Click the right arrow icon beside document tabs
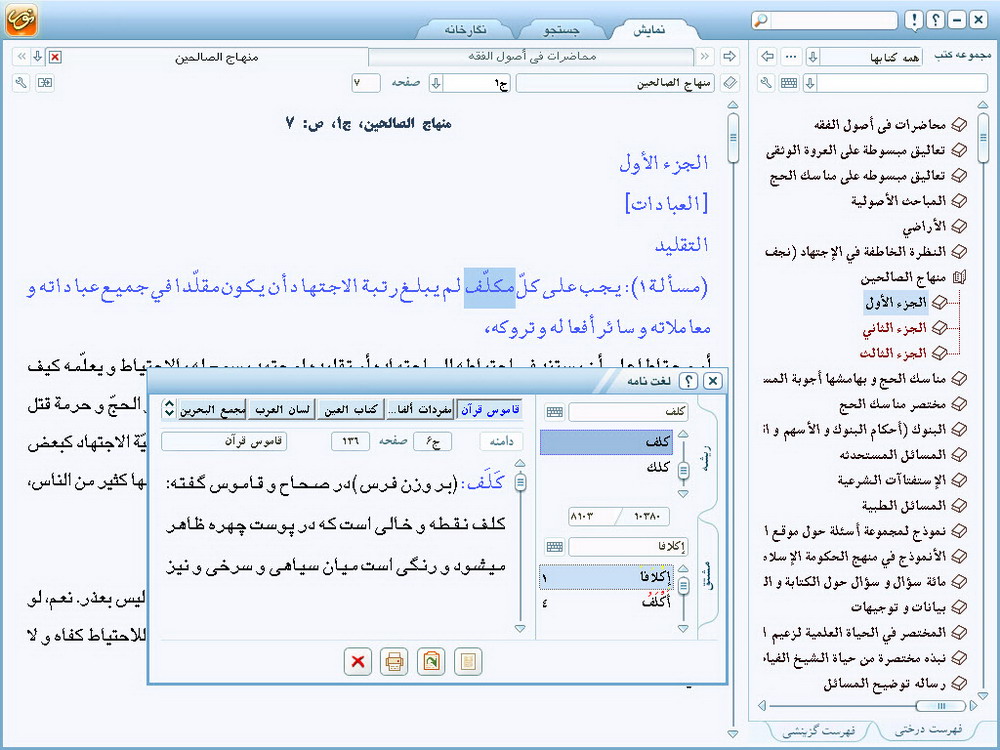1000x750 pixels. coord(729,57)
